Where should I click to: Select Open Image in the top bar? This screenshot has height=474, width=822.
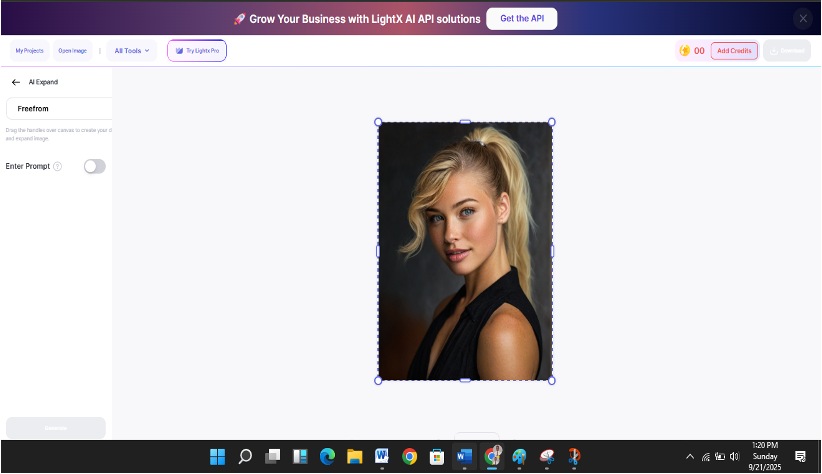click(73, 50)
